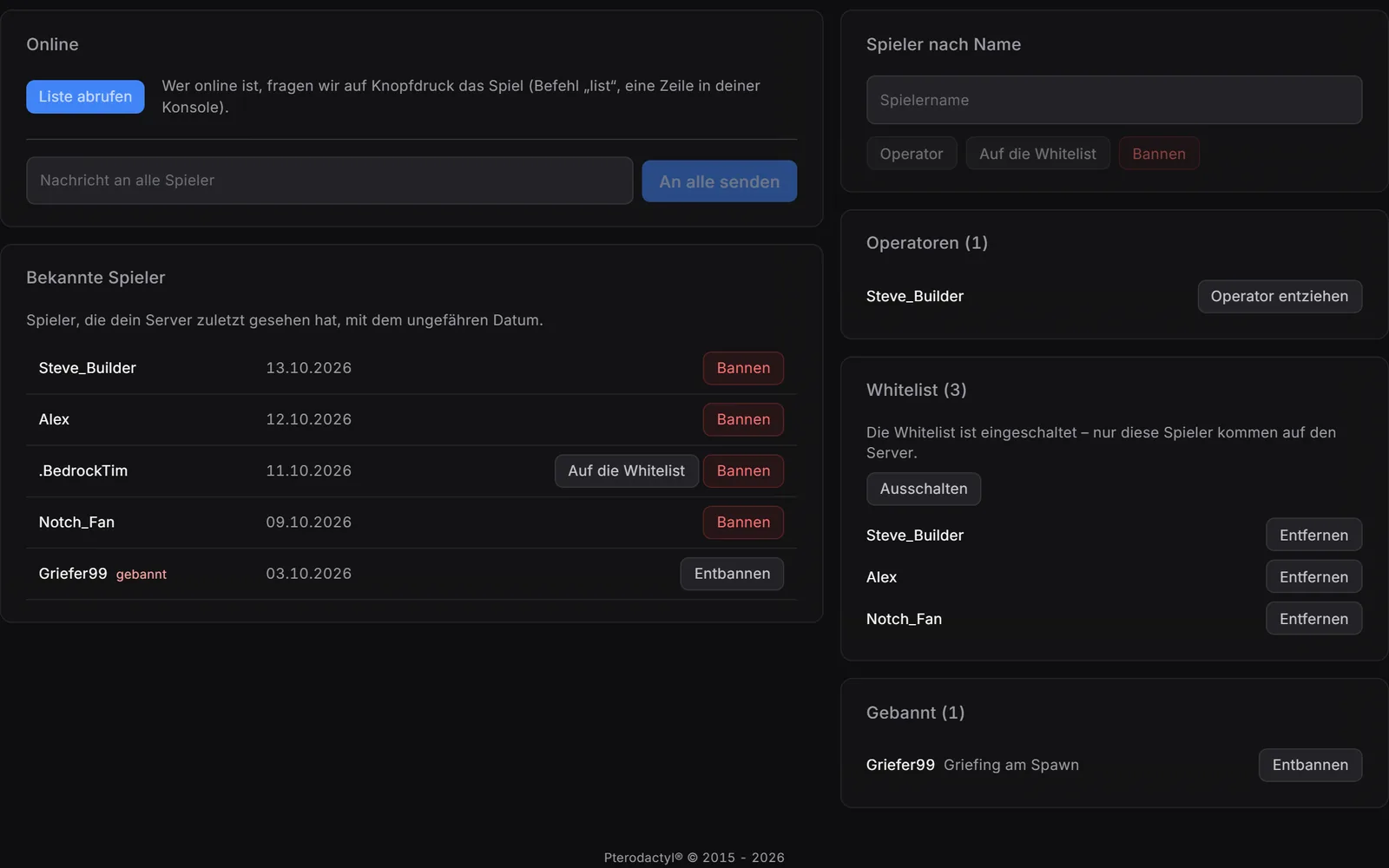
Task: Click date 03.10.2026
Action: point(309,574)
